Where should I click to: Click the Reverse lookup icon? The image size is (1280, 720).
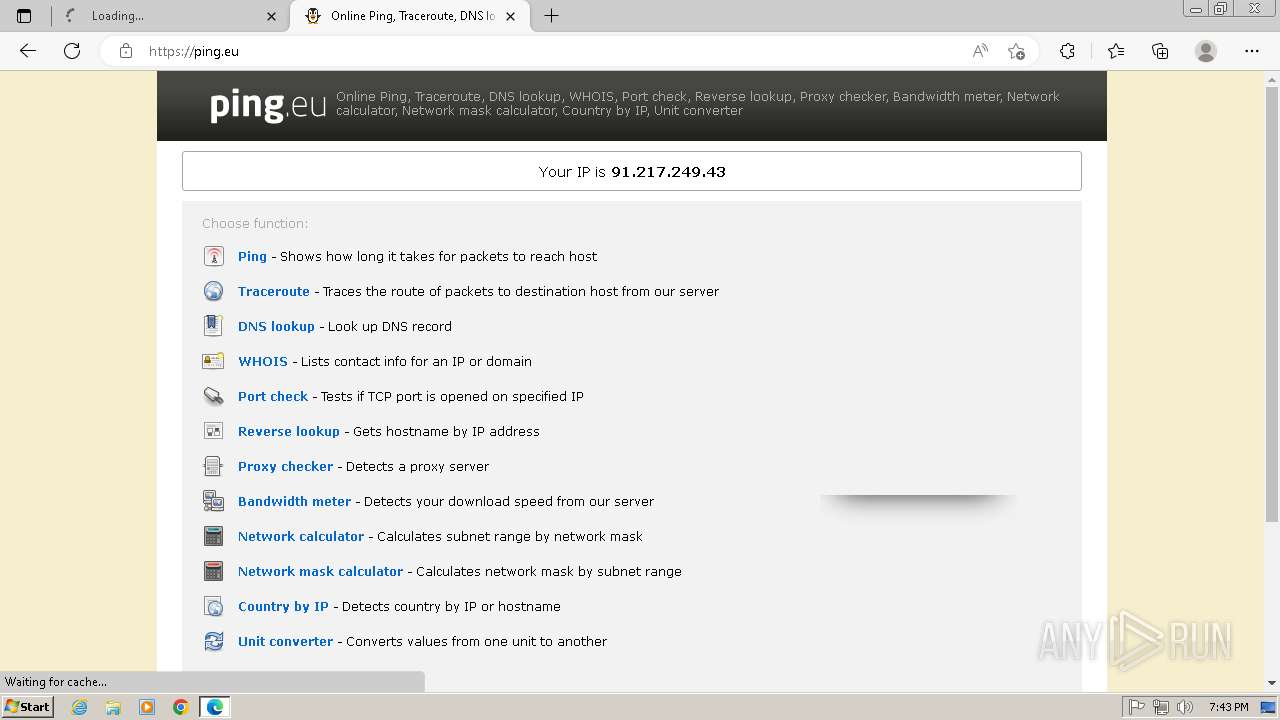(x=213, y=431)
